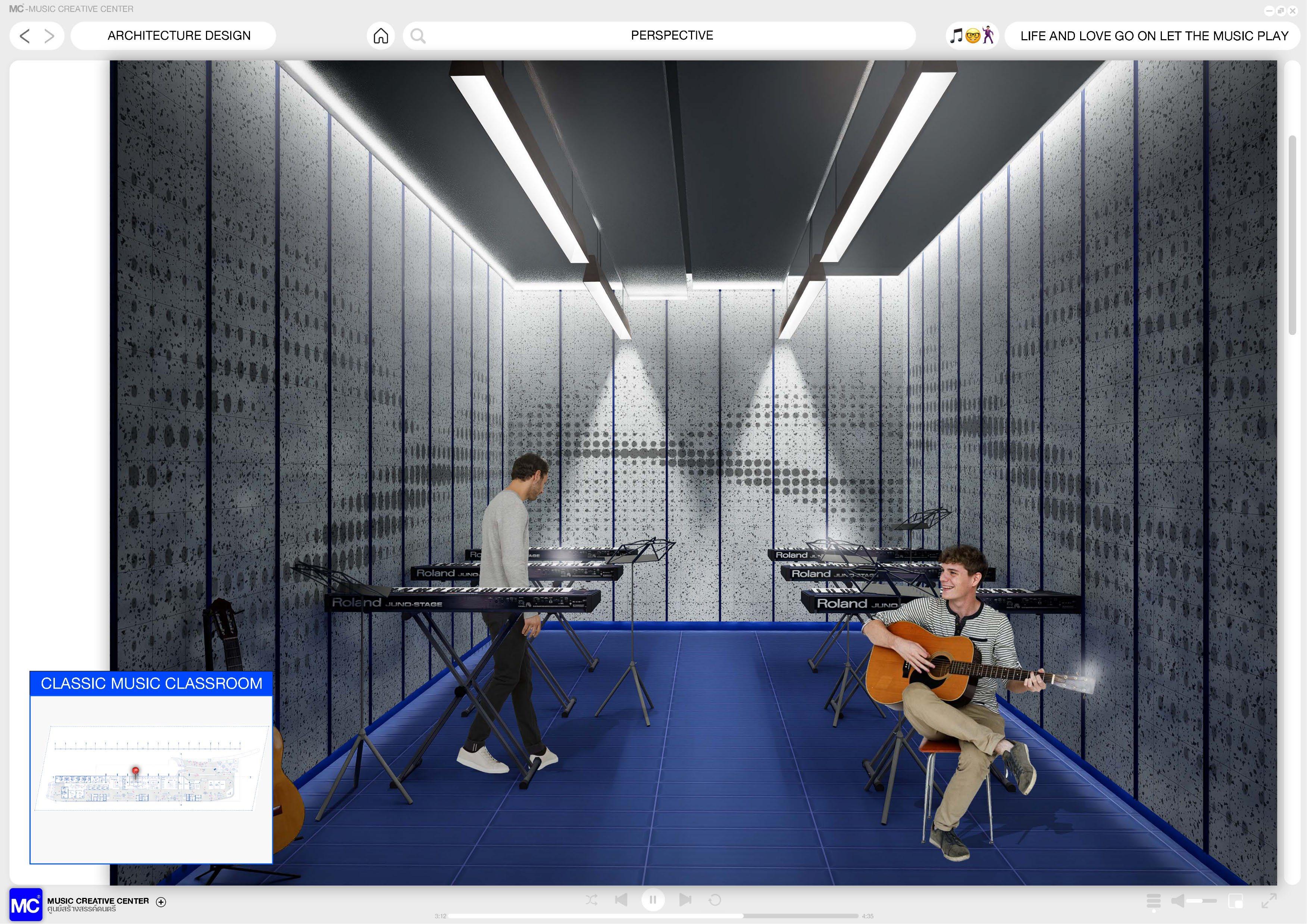This screenshot has height=924, width=1307.
Task: Click plus icon beside Music Creative Center
Action: click(161, 902)
